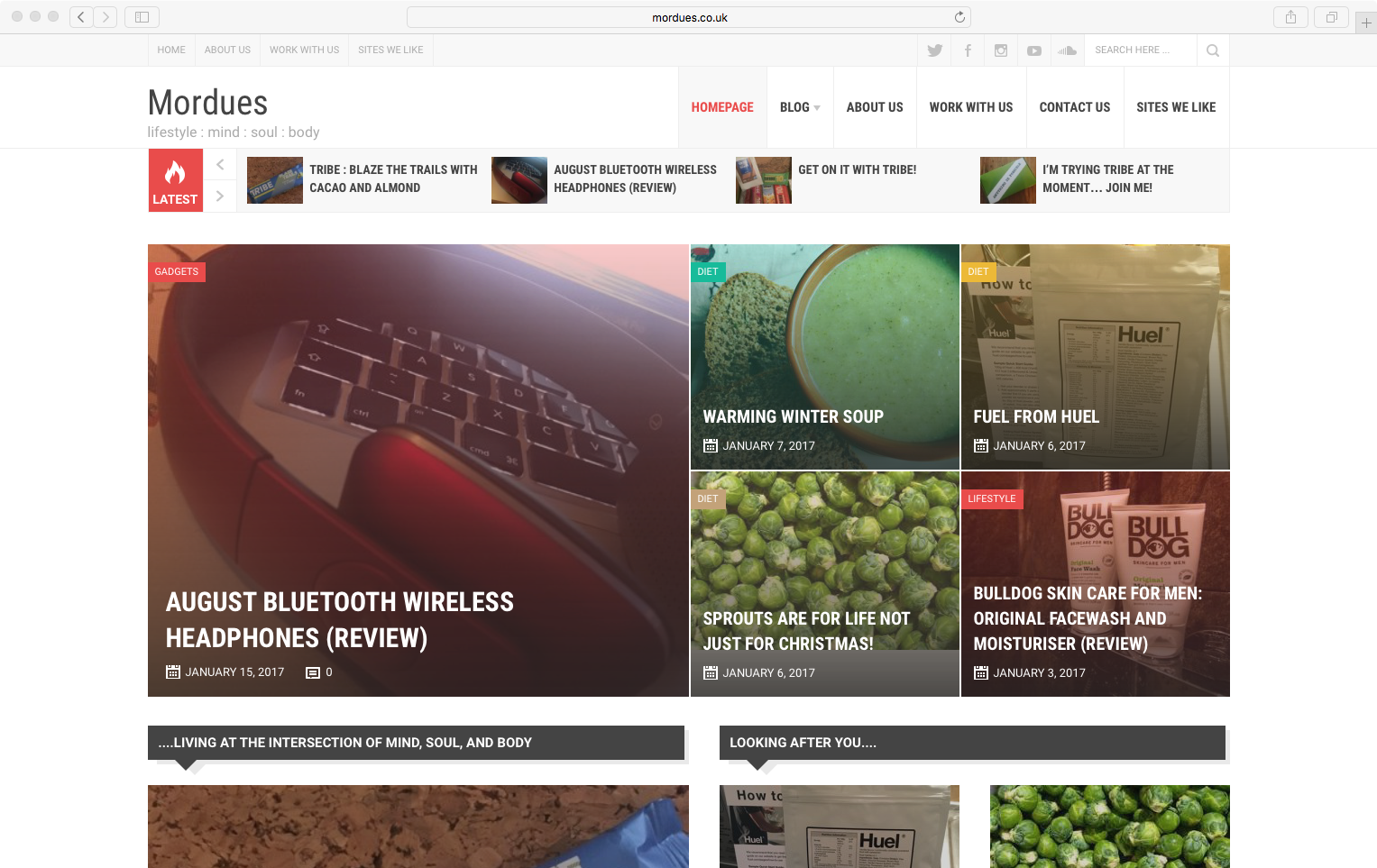Click Home in top utility bar
Image resolution: width=1377 pixels, height=868 pixels.
[x=171, y=50]
